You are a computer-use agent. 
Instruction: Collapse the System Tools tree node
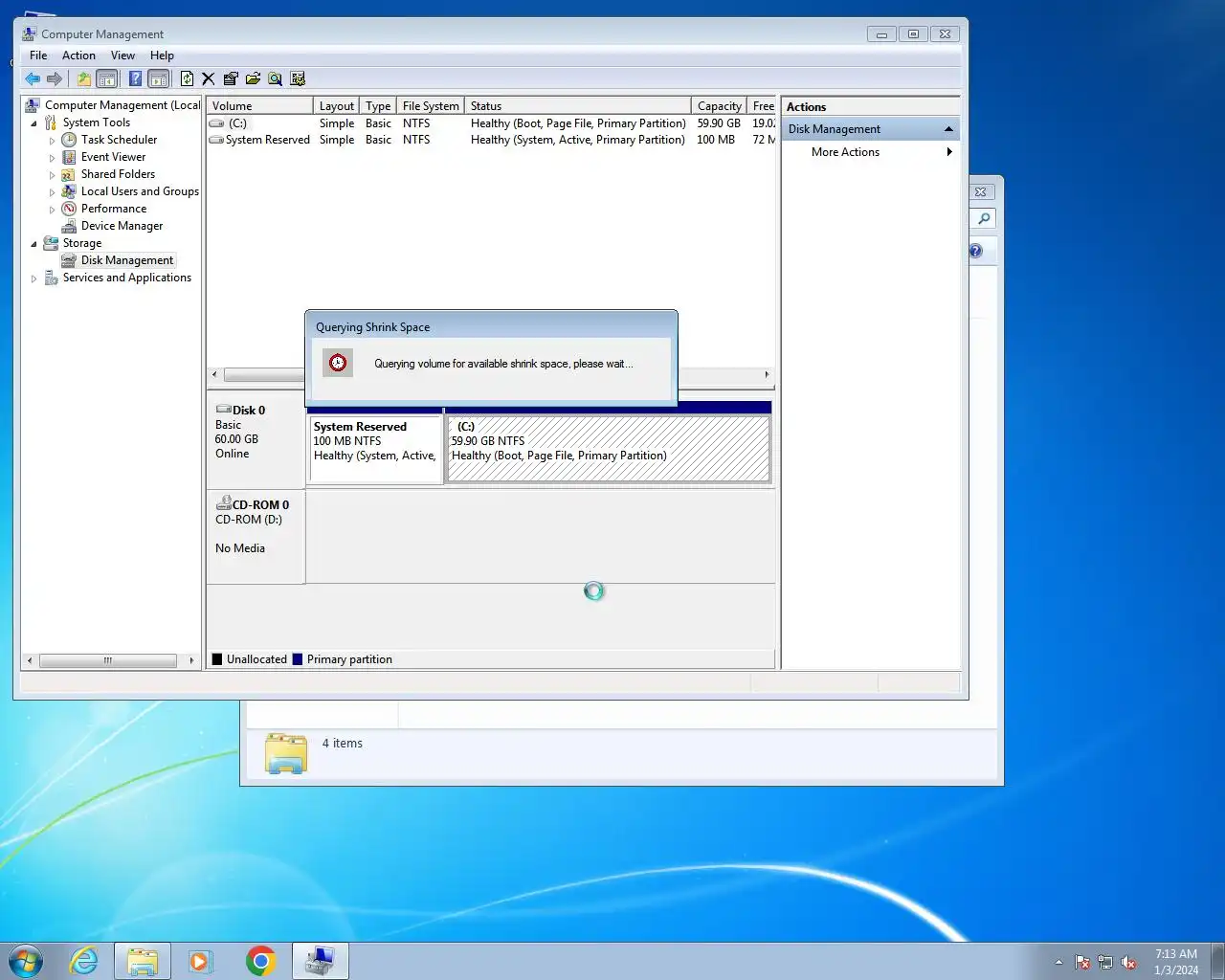34,123
